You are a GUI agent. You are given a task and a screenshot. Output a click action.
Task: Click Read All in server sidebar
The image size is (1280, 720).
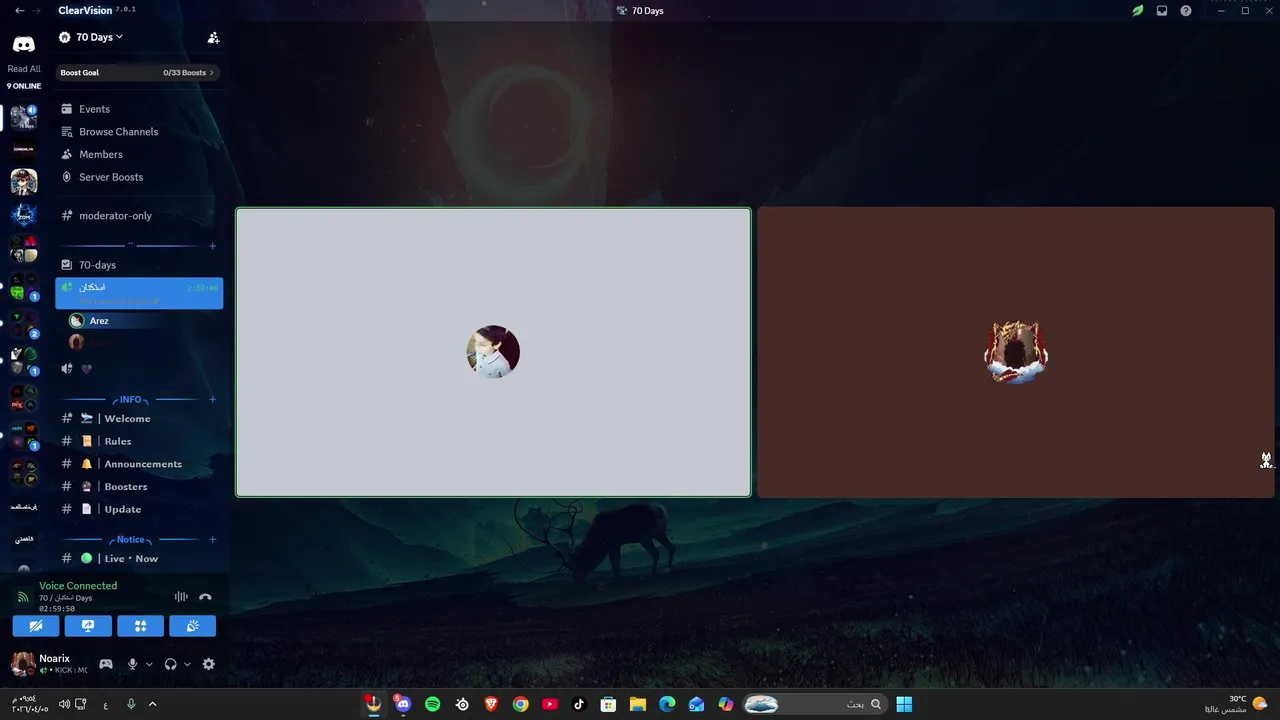(x=24, y=69)
